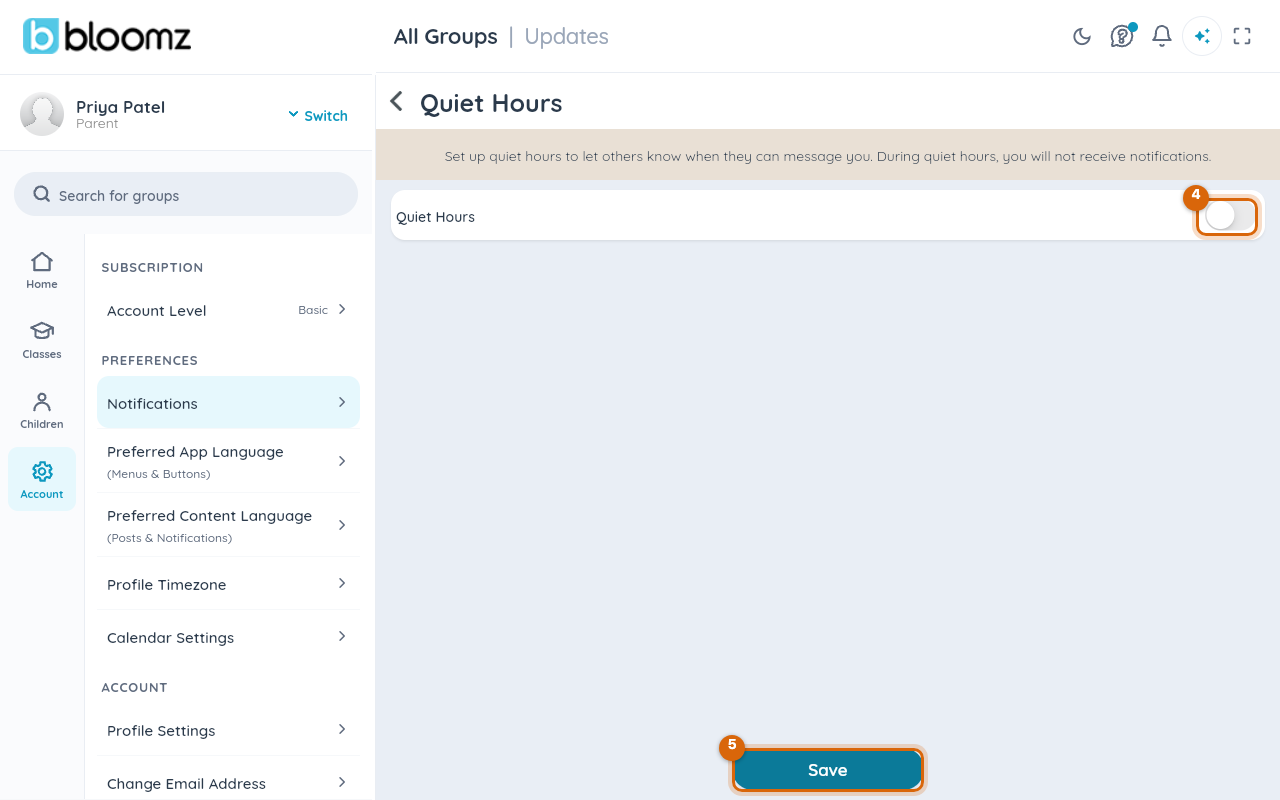Screen dimensions: 1280x800
Task: Expand Calendar Settings chevron
Action: point(342,636)
